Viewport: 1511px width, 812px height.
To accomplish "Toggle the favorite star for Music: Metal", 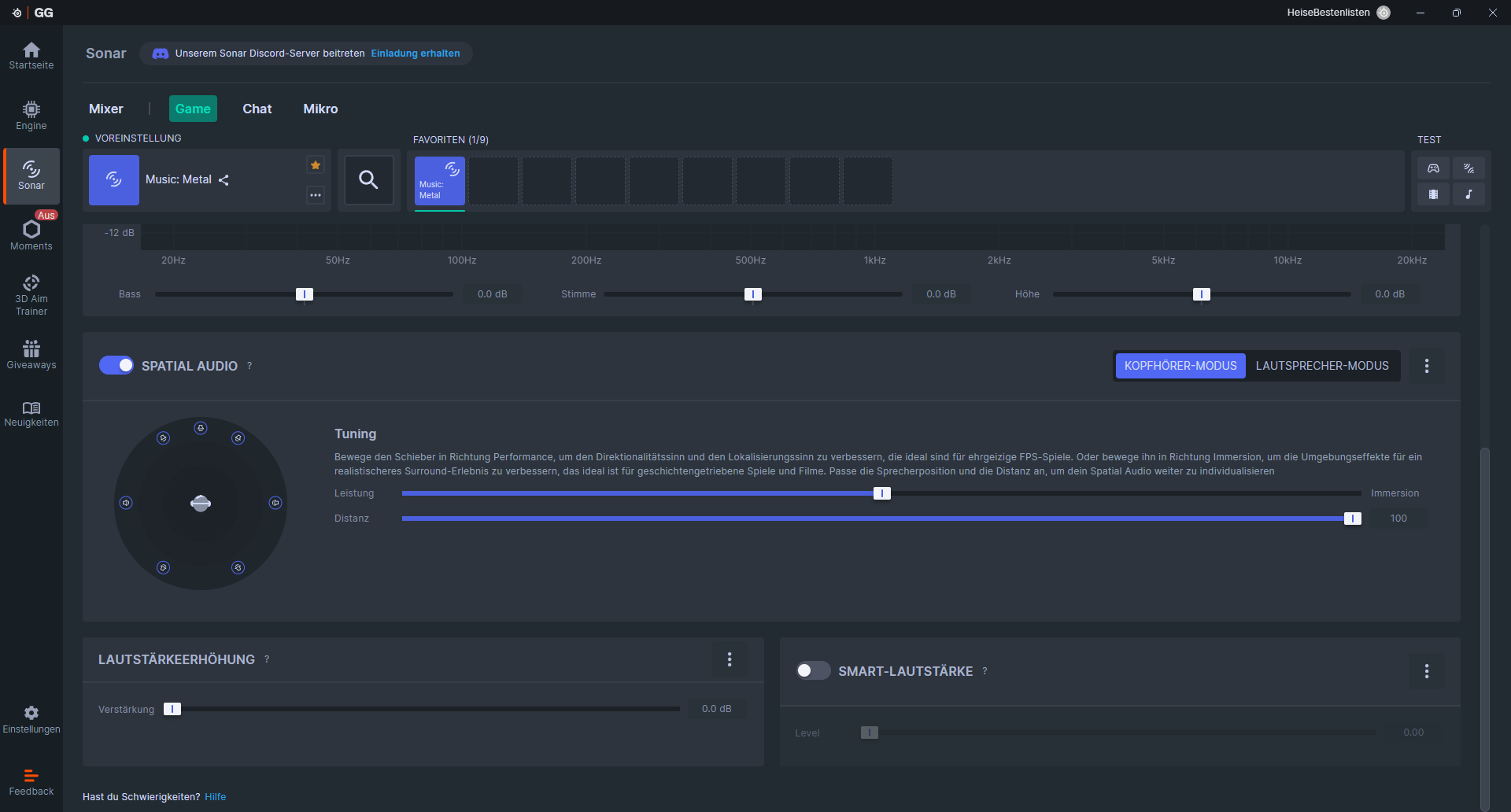I will point(316,165).
